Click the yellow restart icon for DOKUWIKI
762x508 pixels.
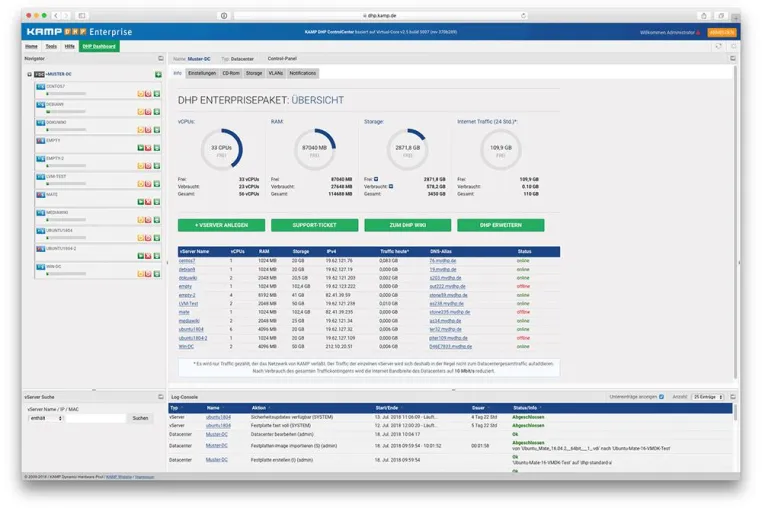pos(140,130)
